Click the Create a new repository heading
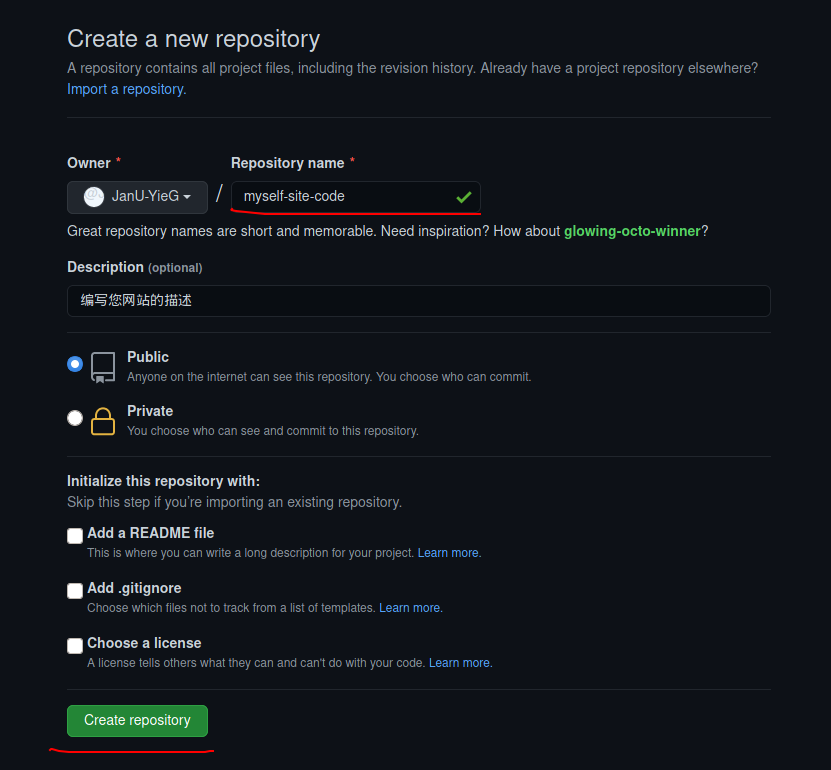The image size is (831, 770). 193,39
